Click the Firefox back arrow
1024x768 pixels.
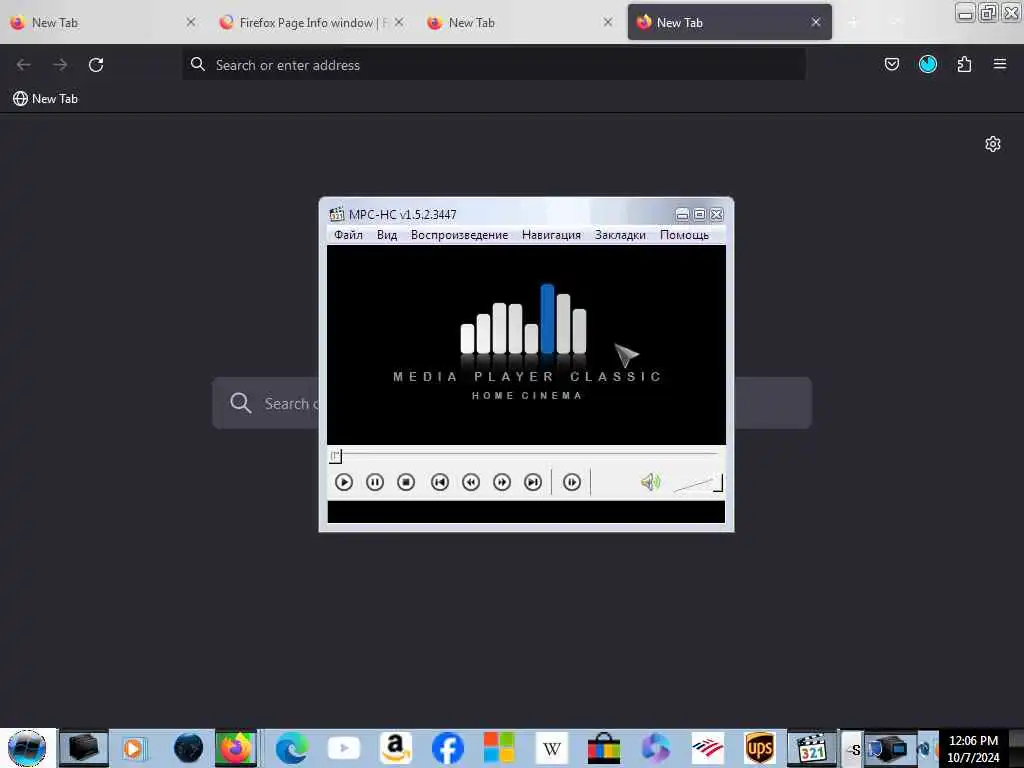[24, 65]
